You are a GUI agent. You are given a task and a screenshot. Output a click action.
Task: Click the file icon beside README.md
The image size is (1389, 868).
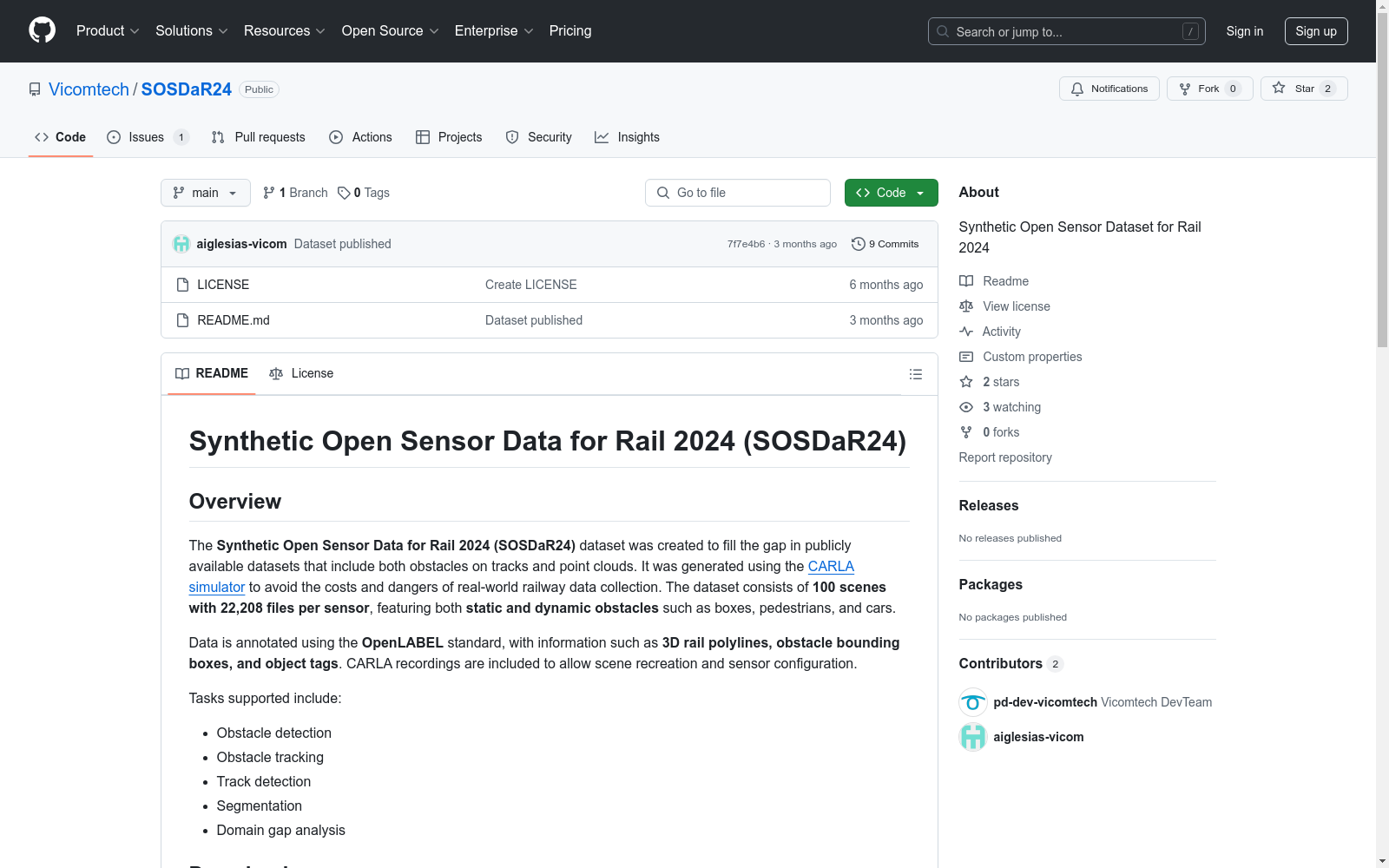pyautogui.click(x=182, y=320)
